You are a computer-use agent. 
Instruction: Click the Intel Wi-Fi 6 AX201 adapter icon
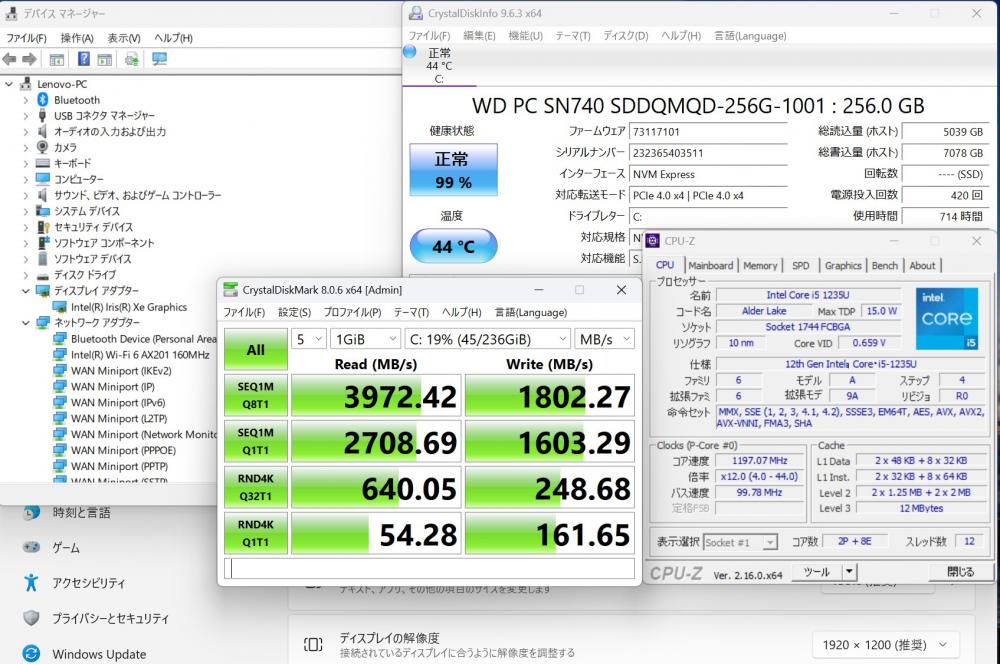[x=60, y=355]
